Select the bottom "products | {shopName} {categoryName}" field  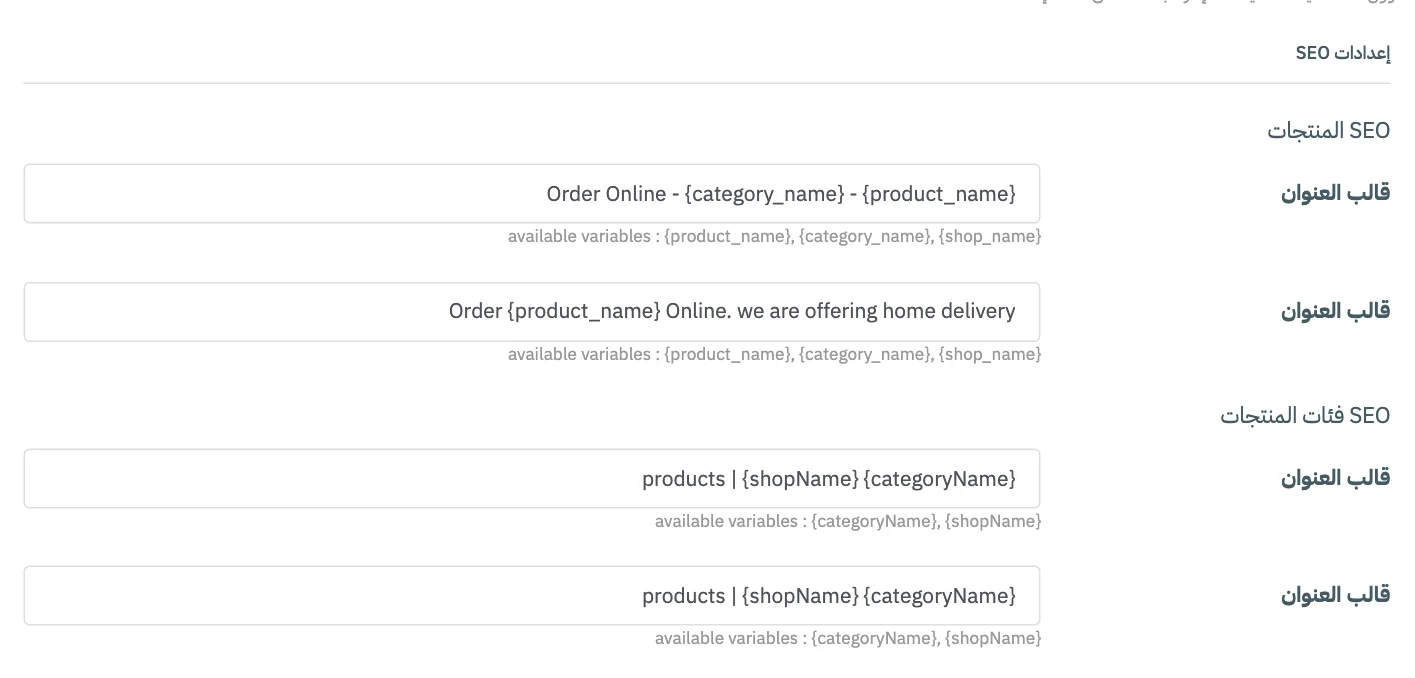pos(532,596)
